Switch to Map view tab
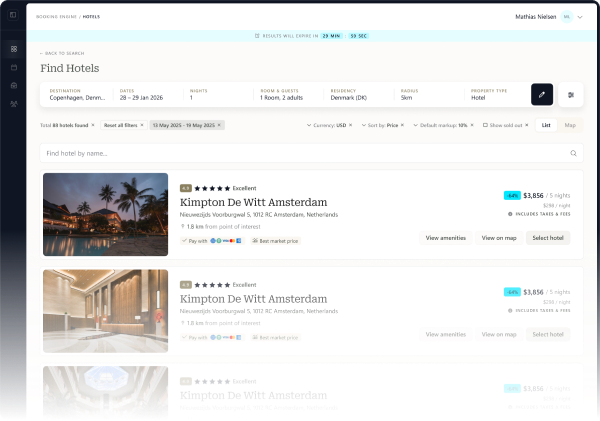600x421 pixels. [570, 125]
